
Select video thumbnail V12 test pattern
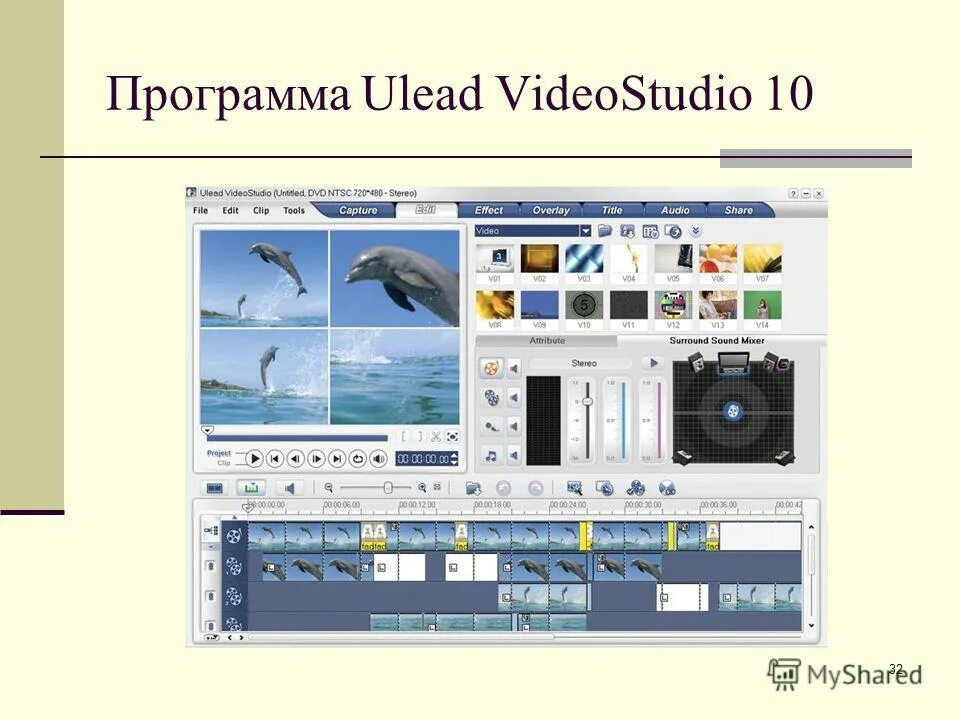pos(673,306)
